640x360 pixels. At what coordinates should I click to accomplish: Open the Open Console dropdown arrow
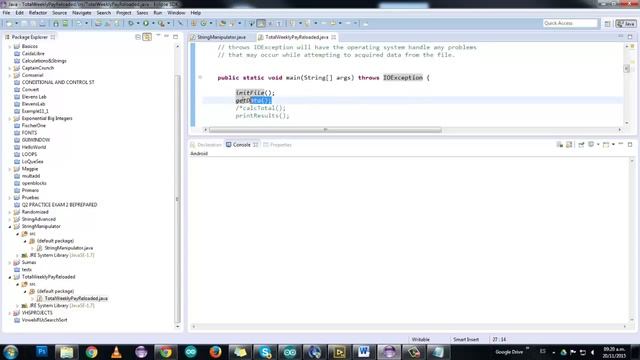(x=613, y=144)
